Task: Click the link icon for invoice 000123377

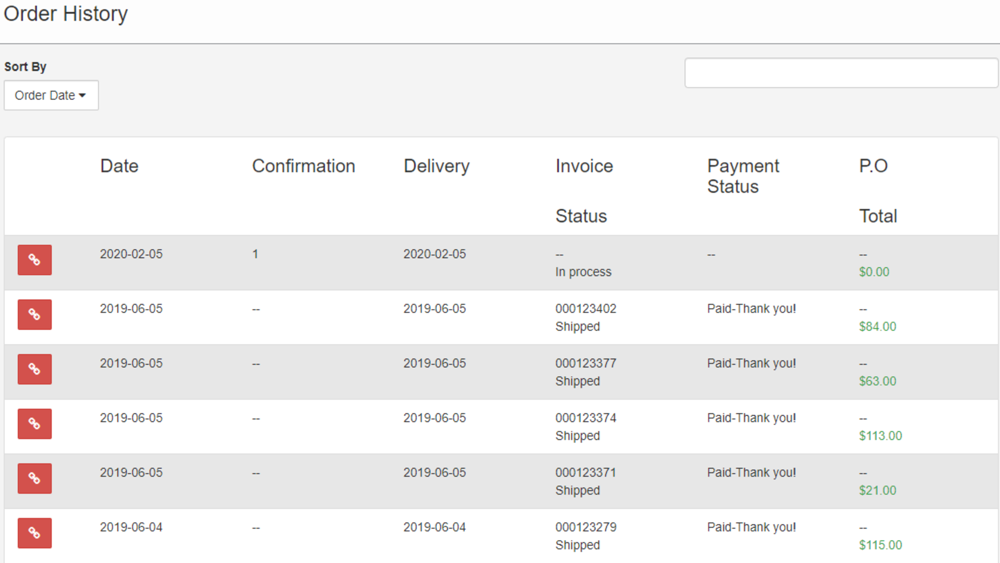Action: pyautogui.click(x=34, y=369)
